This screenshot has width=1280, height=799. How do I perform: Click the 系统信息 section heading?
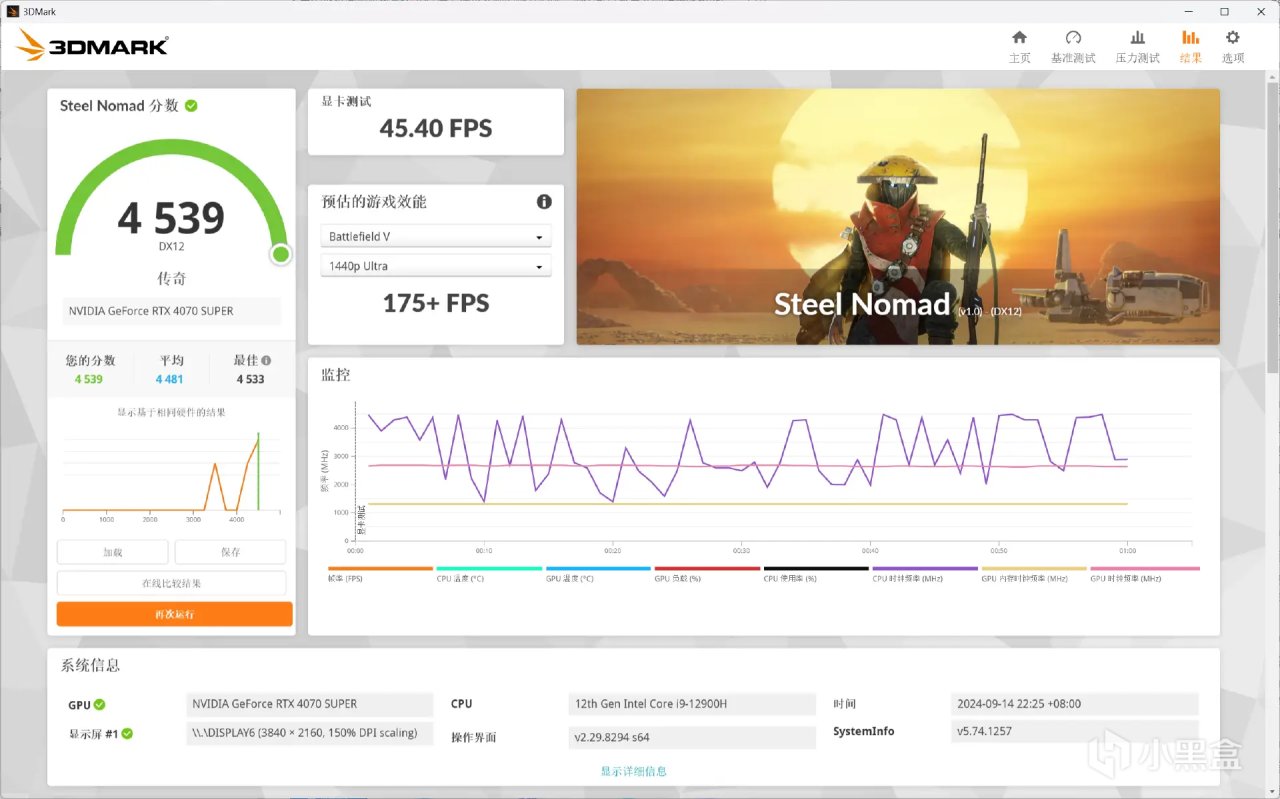point(91,665)
